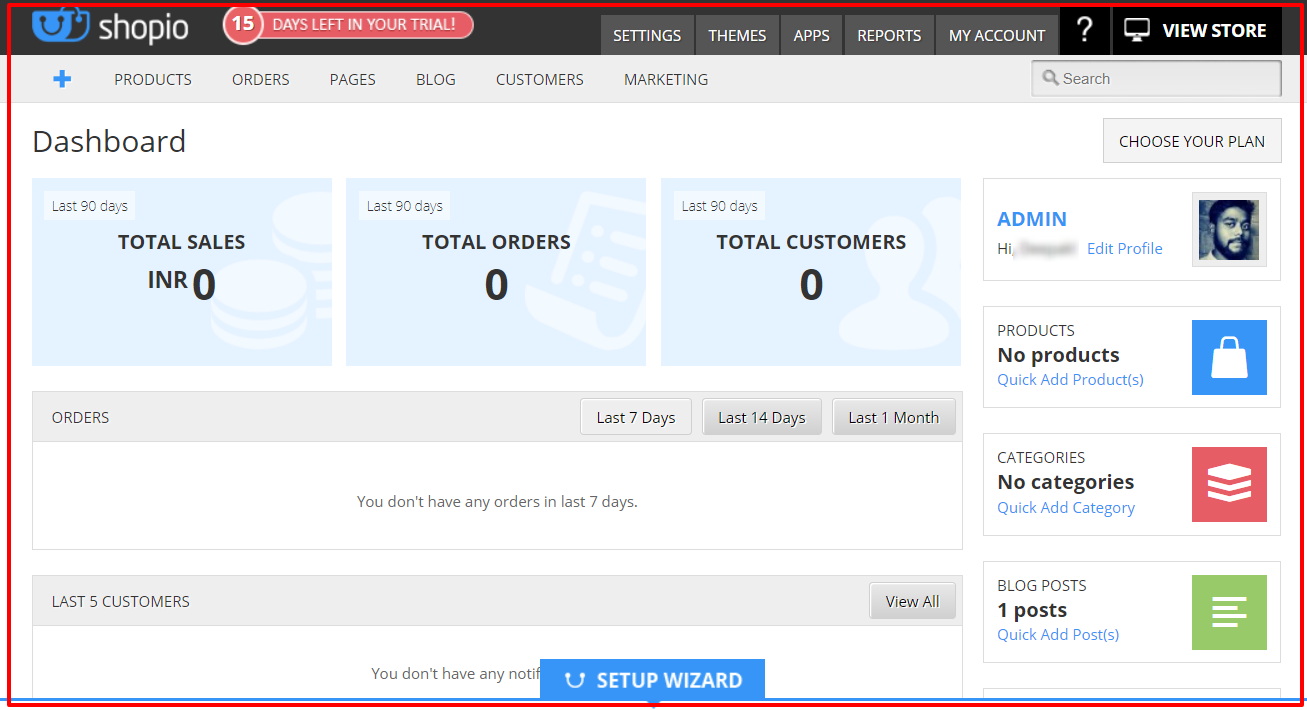This screenshot has width=1307, height=710.
Task: Click the blue shopping bag Products icon
Action: [x=1229, y=357]
